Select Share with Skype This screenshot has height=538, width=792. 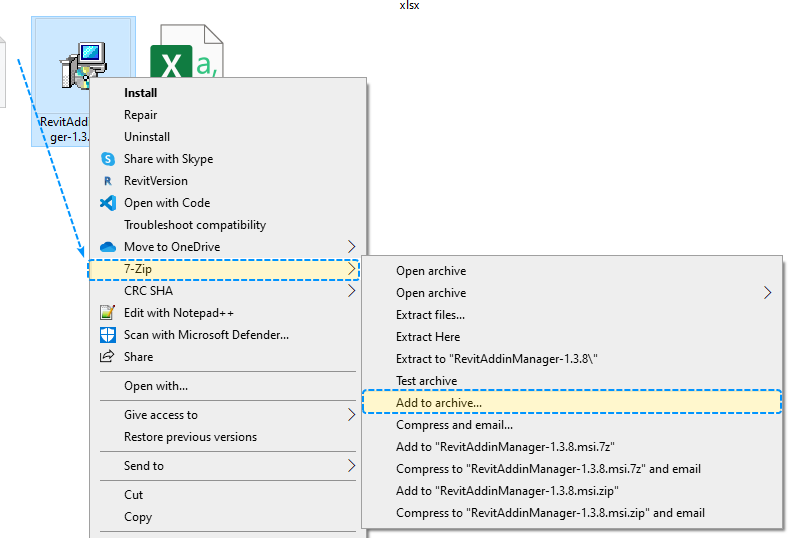click(x=228, y=159)
